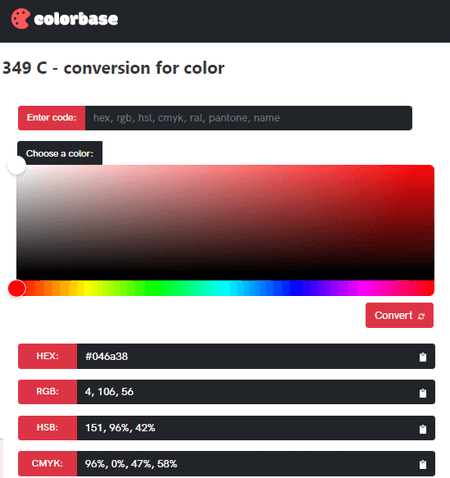Open the colorbase home link text
The width and height of the screenshot is (450, 478).
point(76,19)
